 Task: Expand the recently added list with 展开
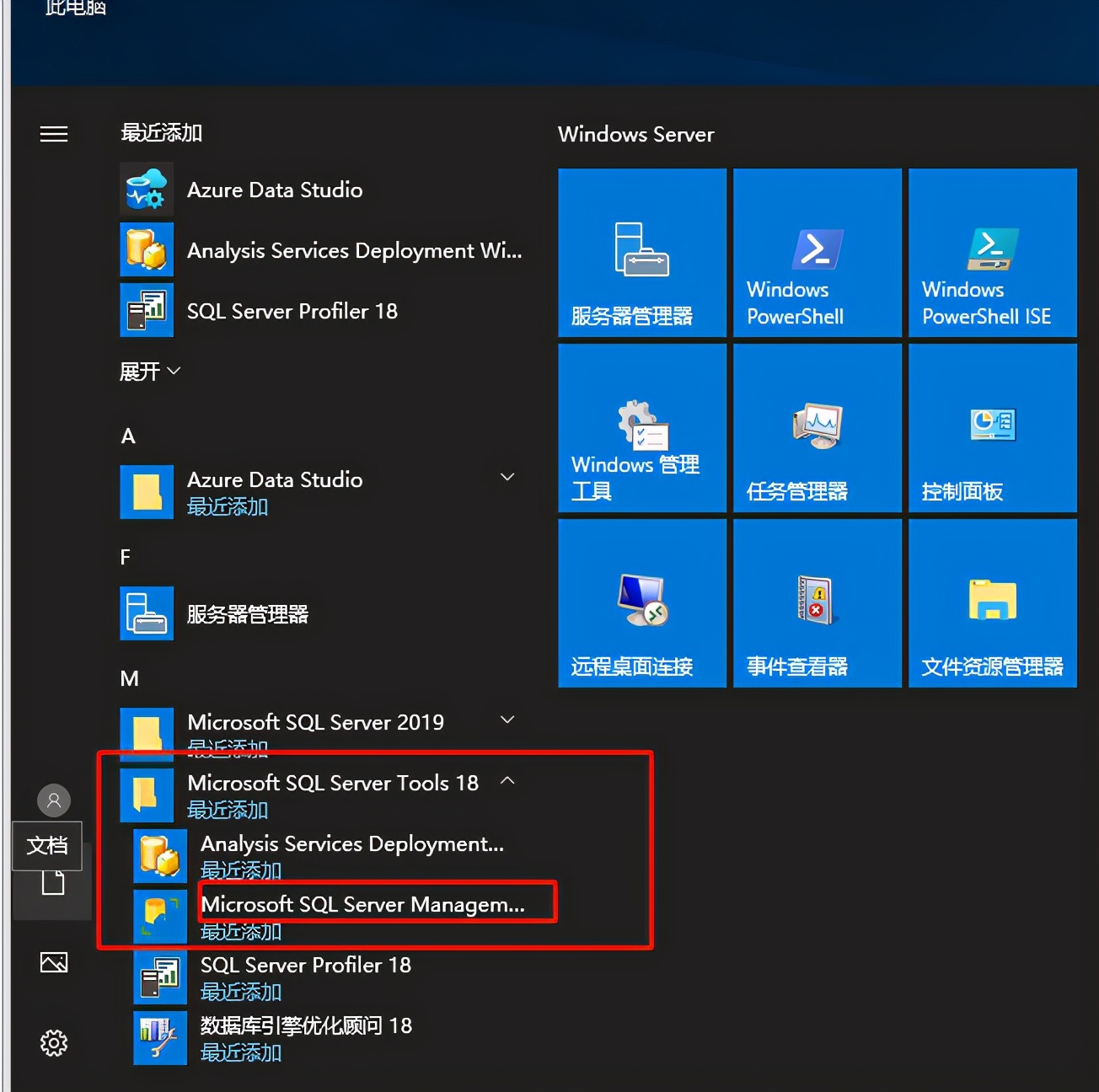pos(150,372)
